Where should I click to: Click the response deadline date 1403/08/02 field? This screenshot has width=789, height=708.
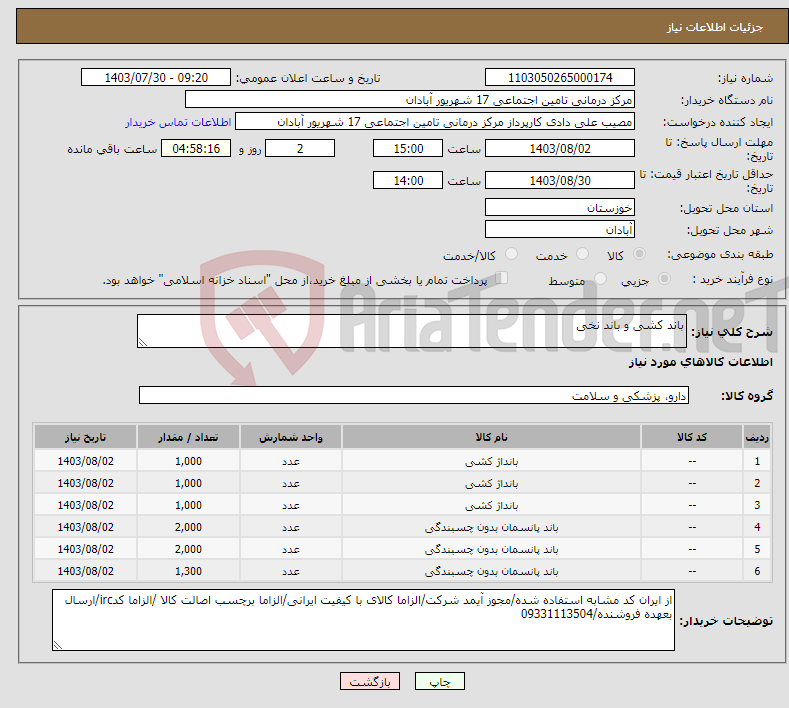(560, 148)
